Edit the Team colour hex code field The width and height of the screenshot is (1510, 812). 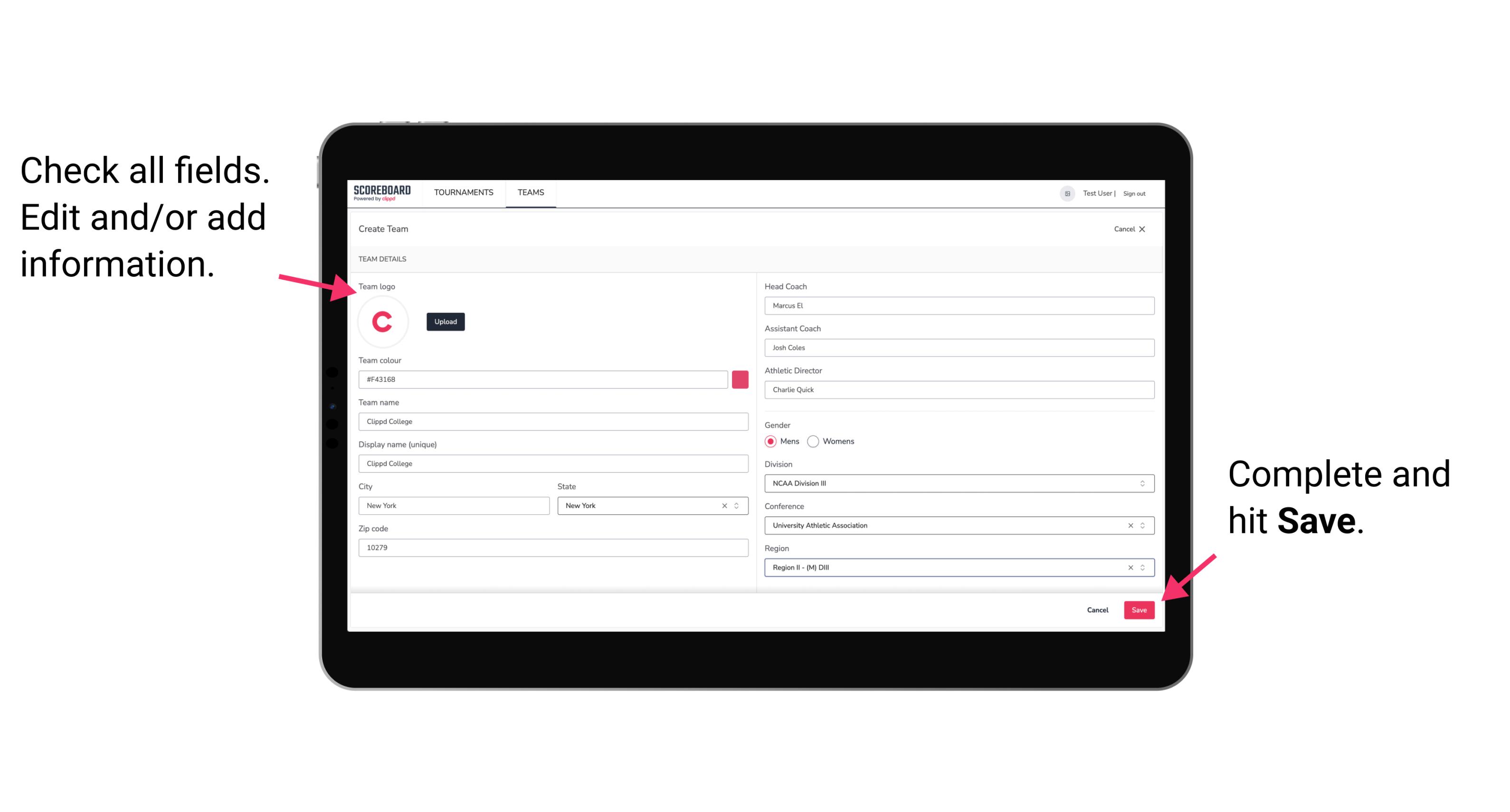click(545, 379)
